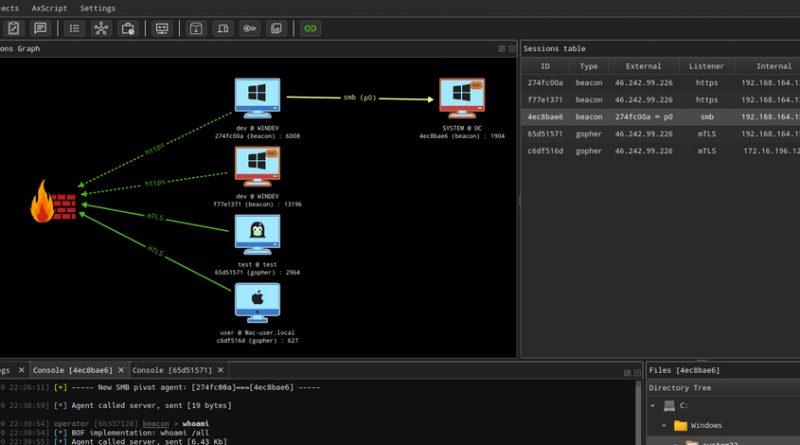Click the green link toolbar icon
The image size is (800, 445).
(x=310, y=28)
